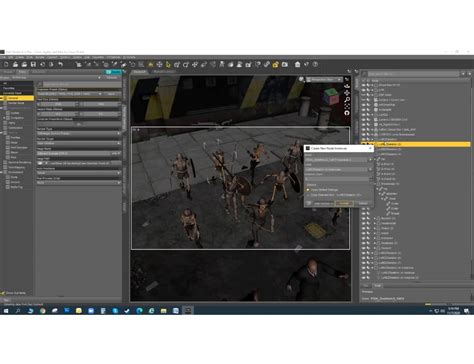The image size is (474, 364).
Task: Click the colored view cube in viewport
Action: click(x=331, y=96)
